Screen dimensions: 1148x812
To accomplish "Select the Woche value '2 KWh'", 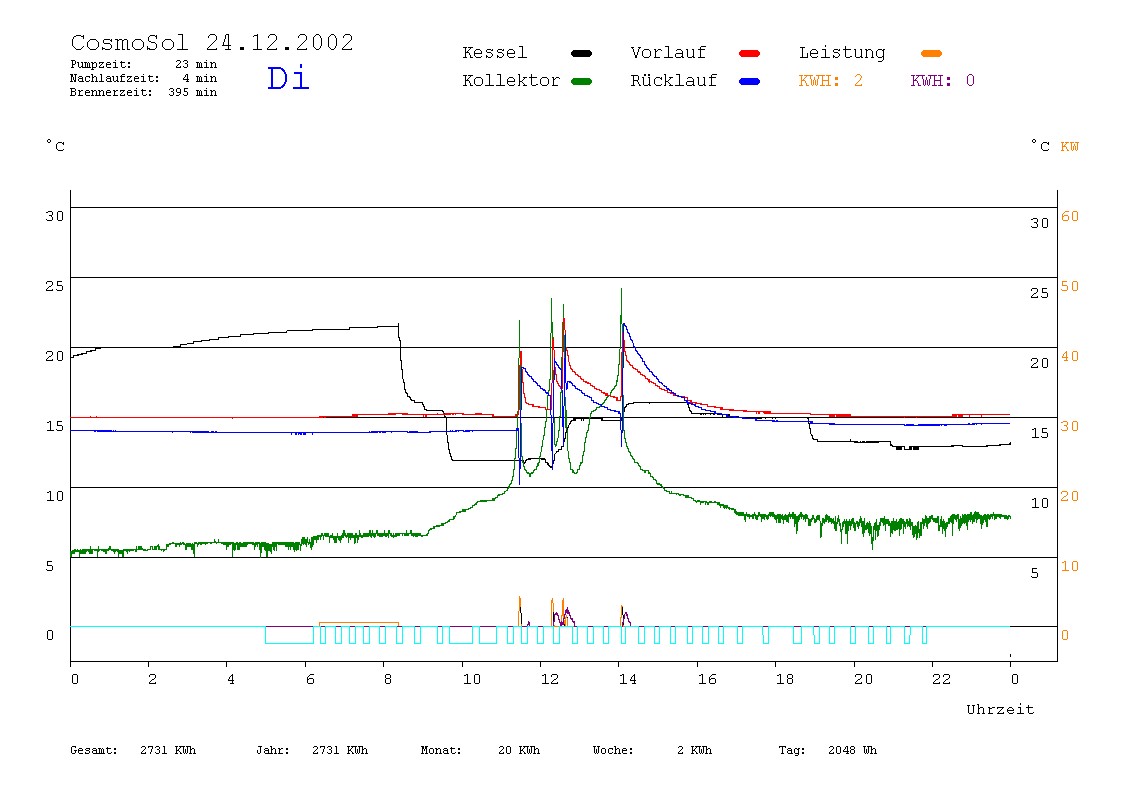I will pyautogui.click(x=695, y=750).
